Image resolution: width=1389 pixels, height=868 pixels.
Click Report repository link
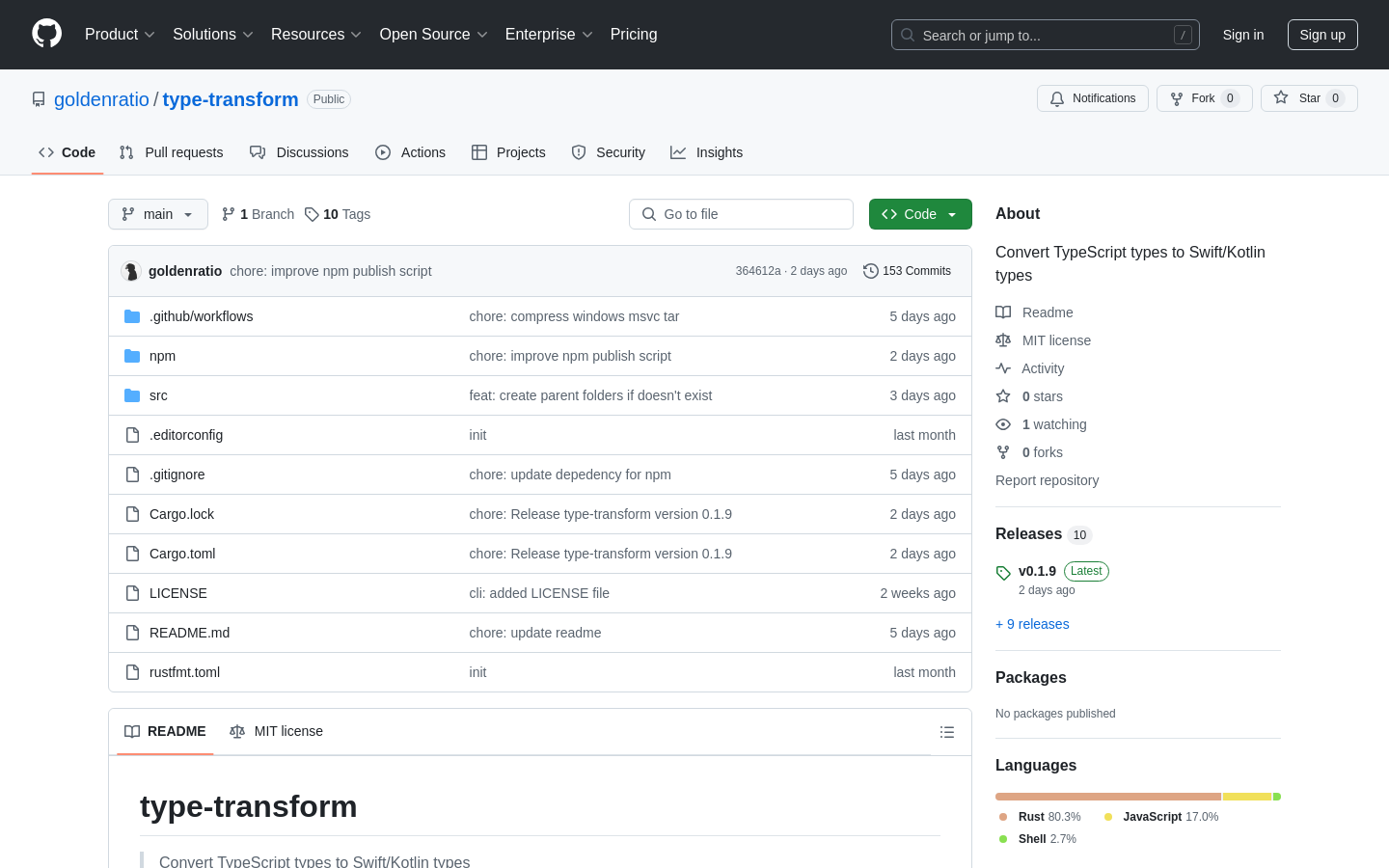1047,480
